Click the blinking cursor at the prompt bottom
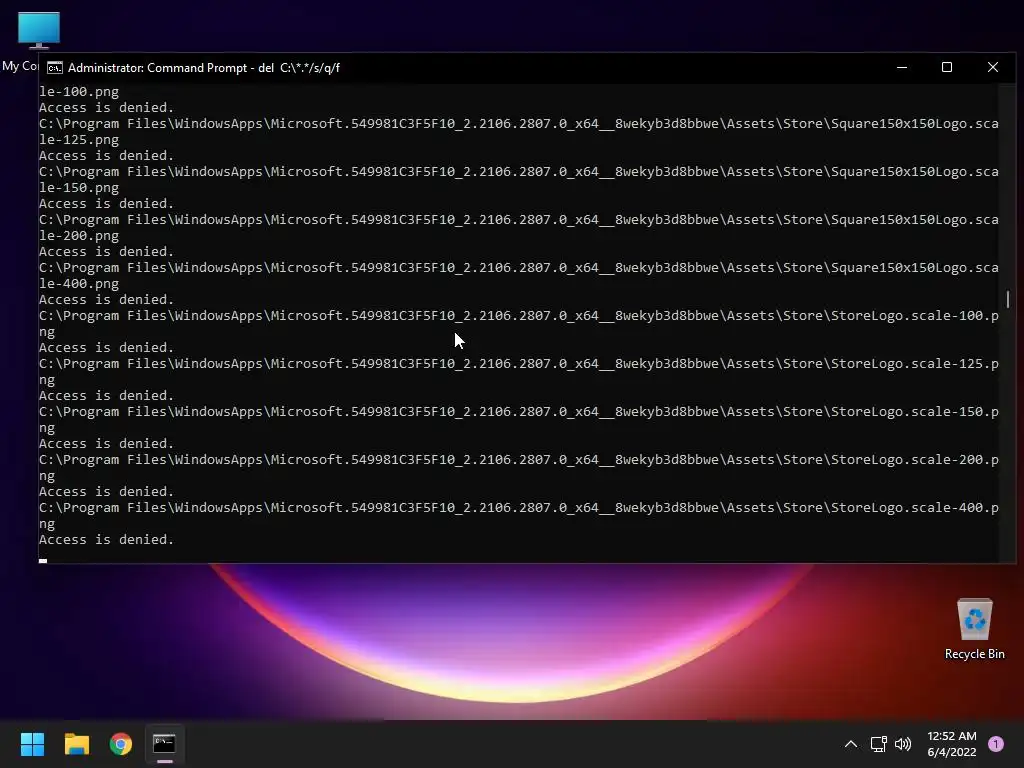The width and height of the screenshot is (1024, 768). click(43, 560)
